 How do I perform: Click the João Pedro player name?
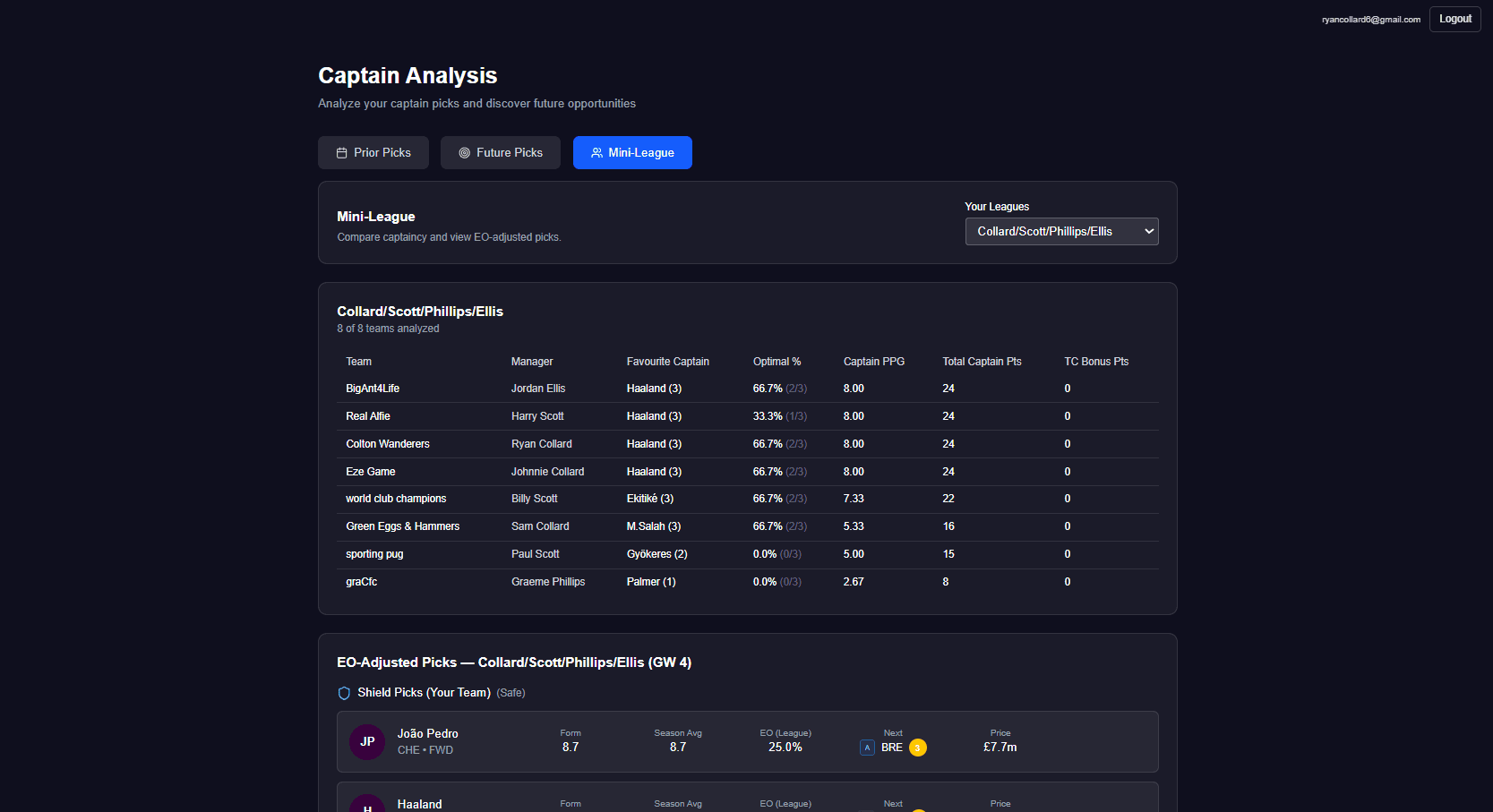tap(427, 734)
